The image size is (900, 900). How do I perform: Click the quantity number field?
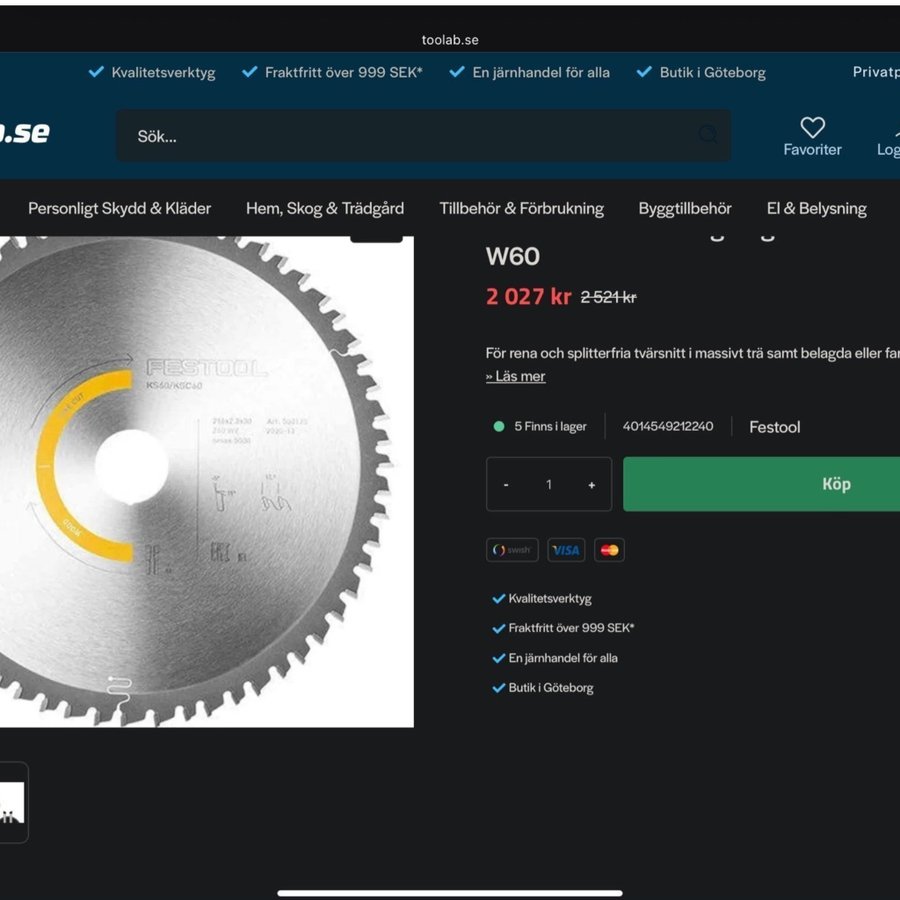tap(549, 484)
